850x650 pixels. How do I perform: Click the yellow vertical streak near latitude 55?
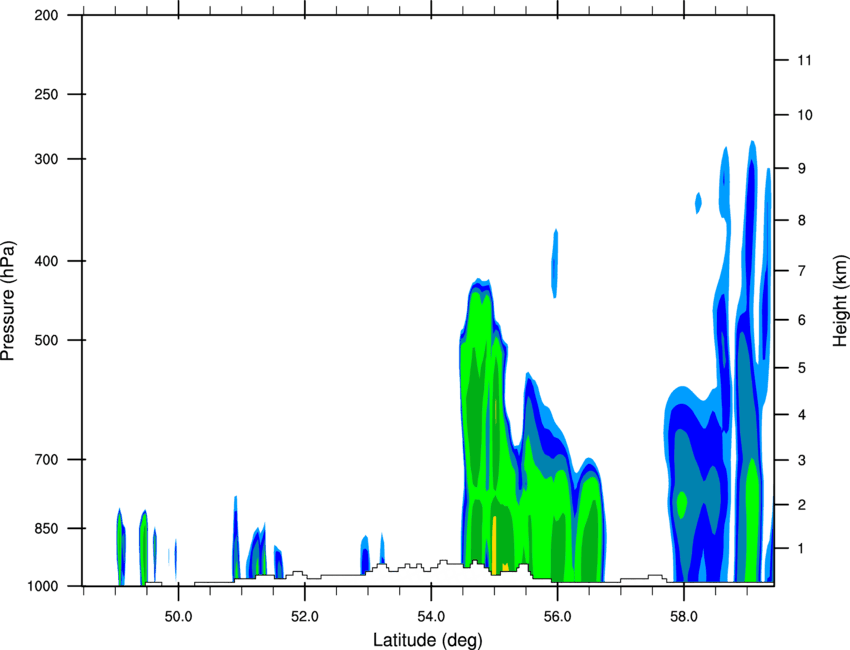494,545
